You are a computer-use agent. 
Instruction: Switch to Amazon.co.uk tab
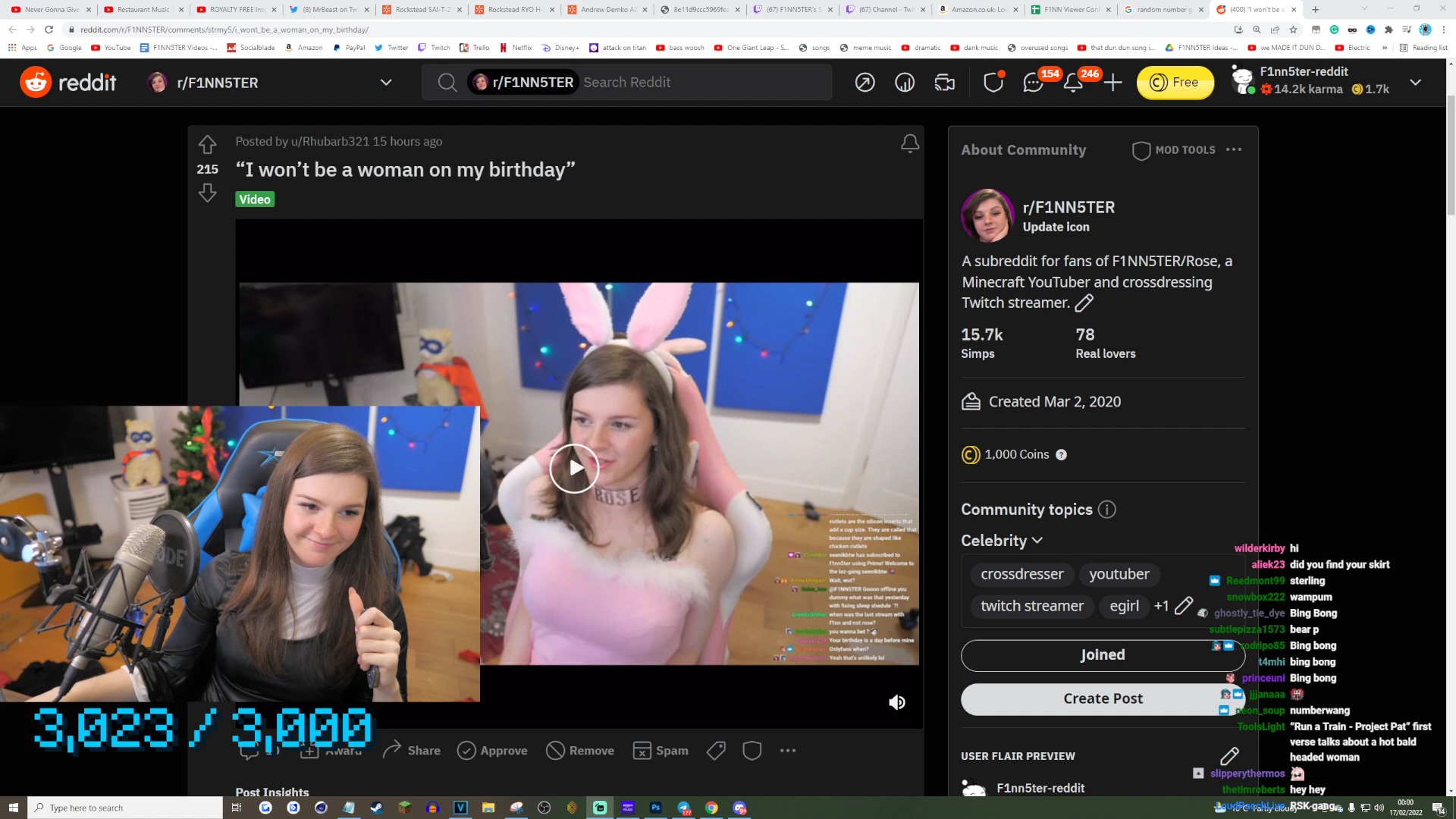978,10
